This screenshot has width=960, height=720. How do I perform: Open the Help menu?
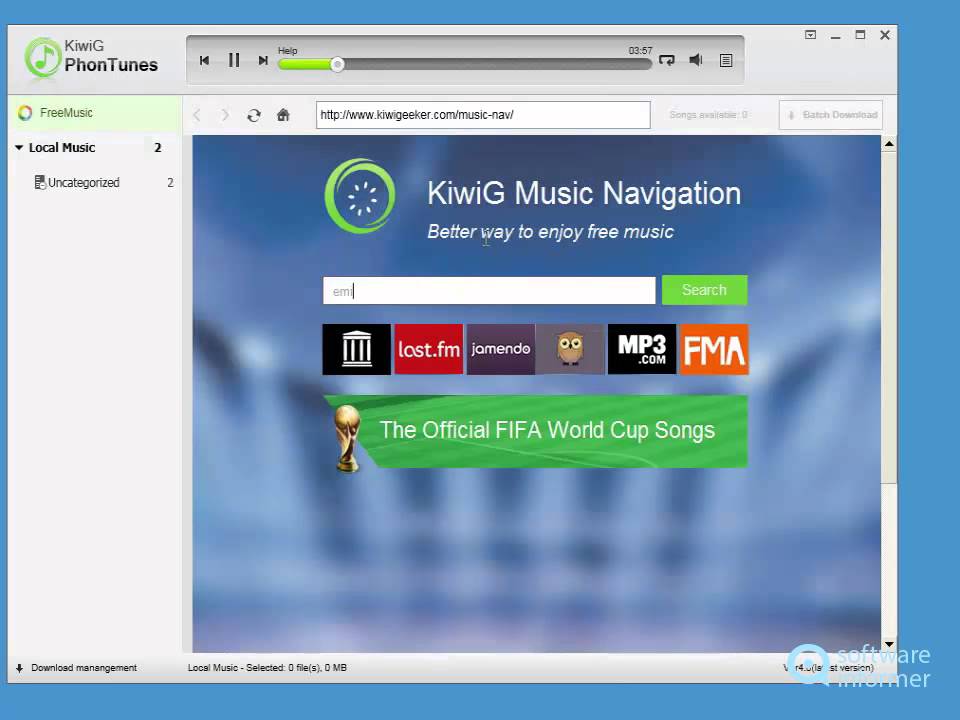tap(287, 51)
